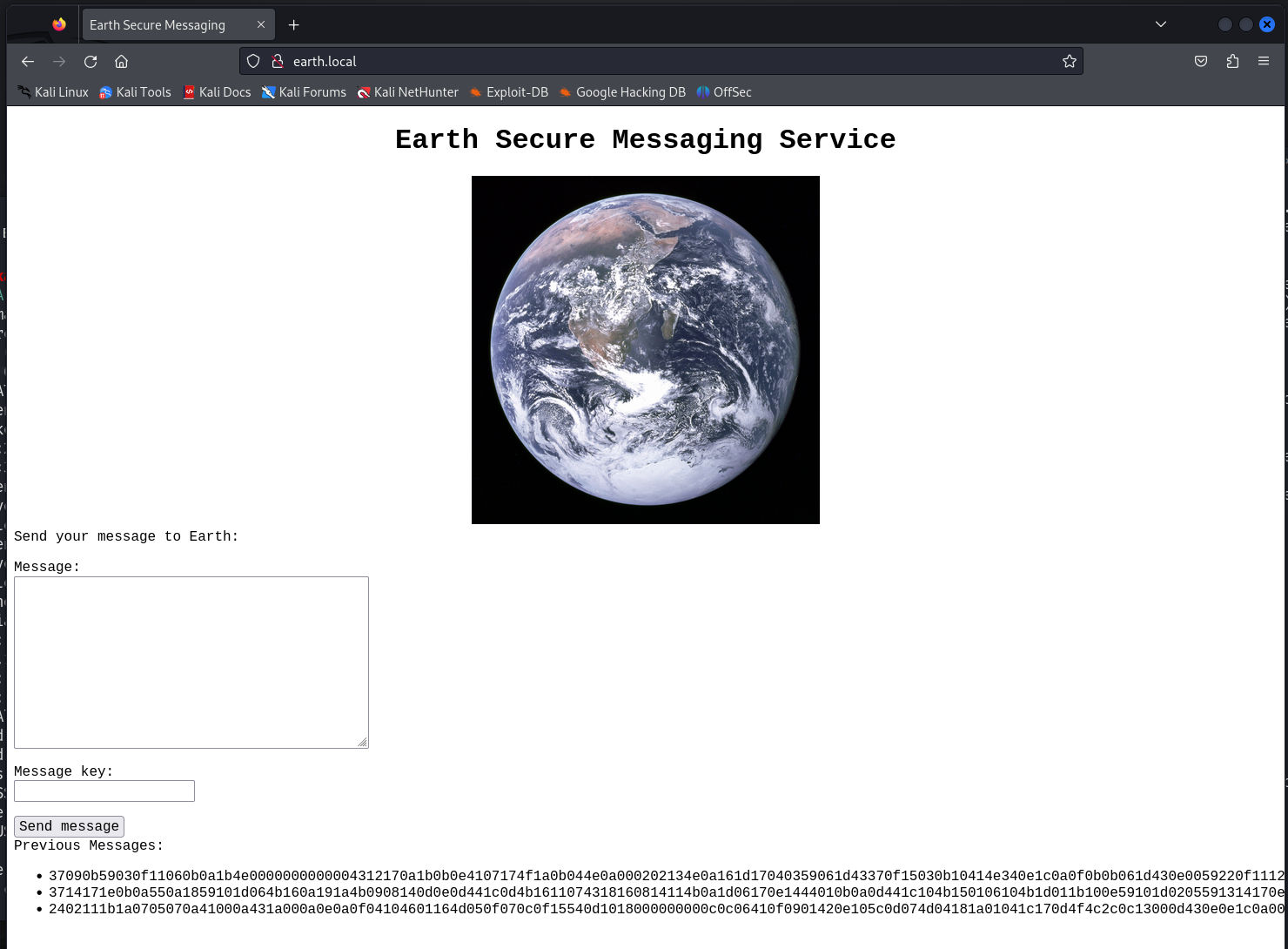Viewport: 1288px width, 949px height.
Task: Click the message textarea resize handle
Action: click(x=362, y=742)
